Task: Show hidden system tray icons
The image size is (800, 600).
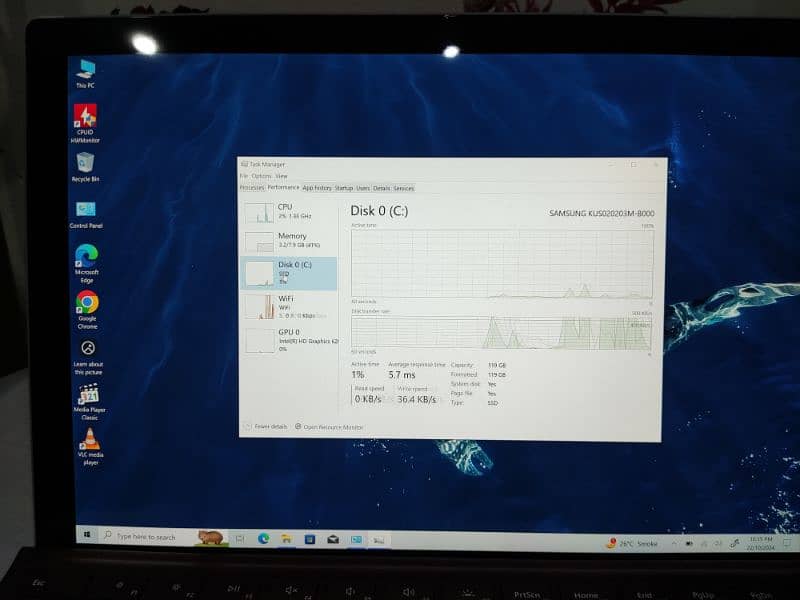Action: (x=674, y=544)
